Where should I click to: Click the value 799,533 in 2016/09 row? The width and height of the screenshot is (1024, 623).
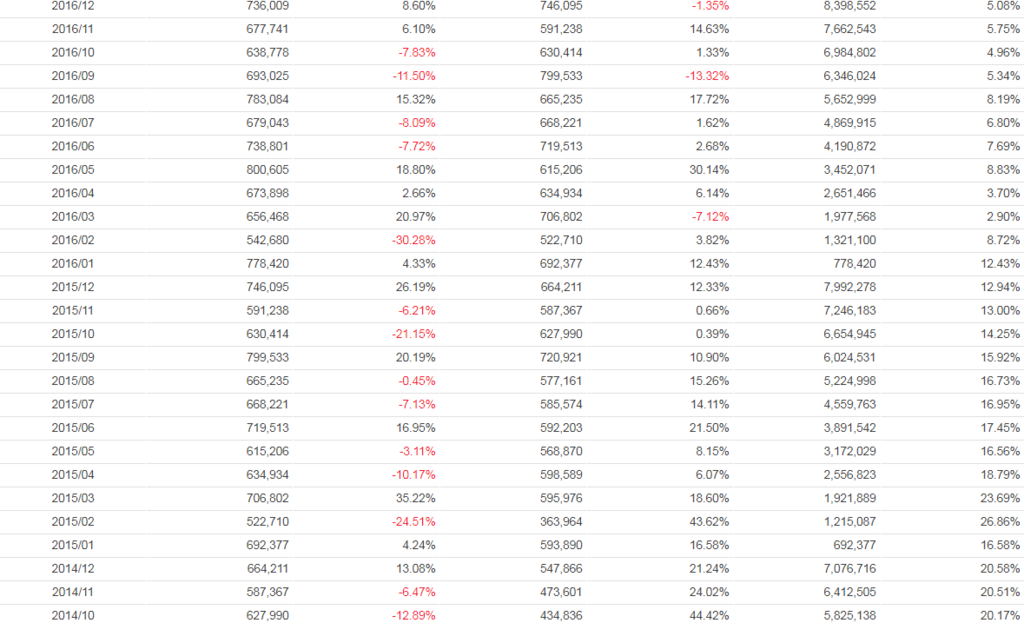[x=561, y=76]
